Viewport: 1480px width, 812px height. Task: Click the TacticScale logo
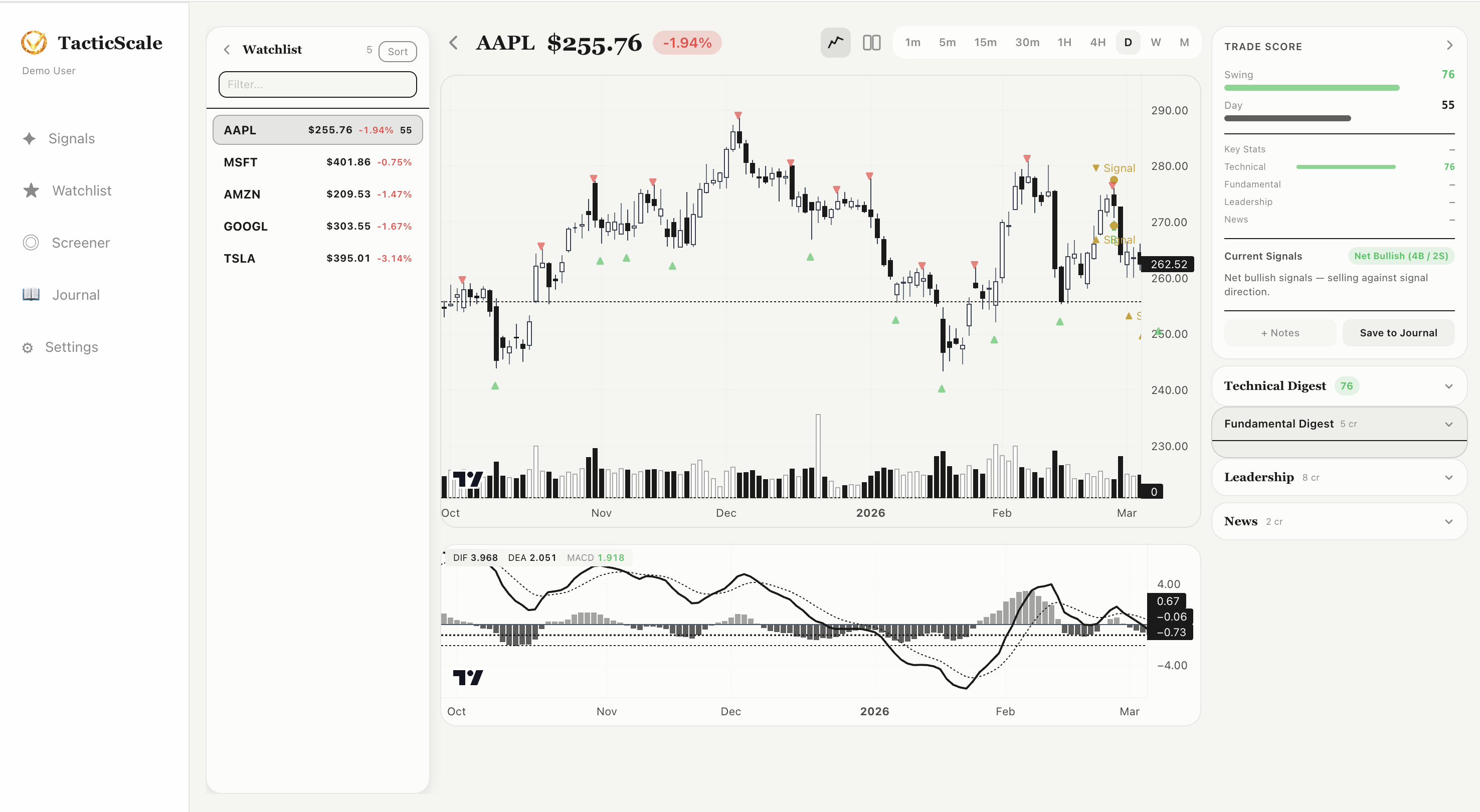point(34,42)
